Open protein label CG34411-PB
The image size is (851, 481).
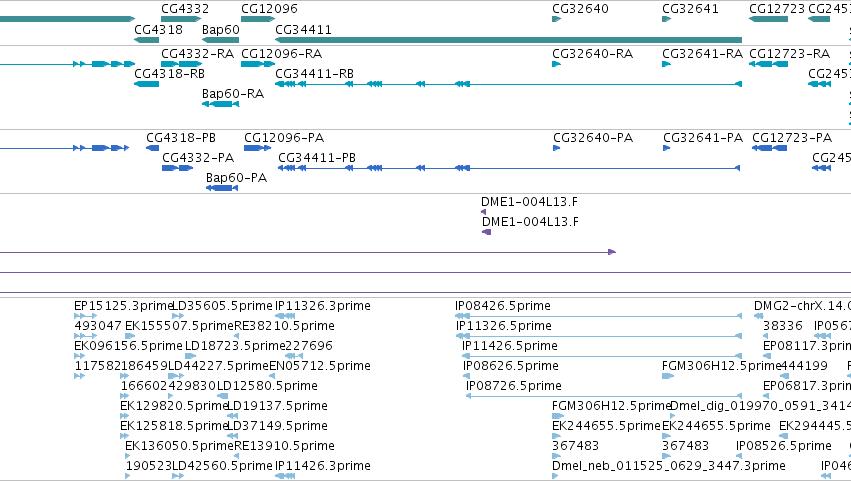(317, 157)
